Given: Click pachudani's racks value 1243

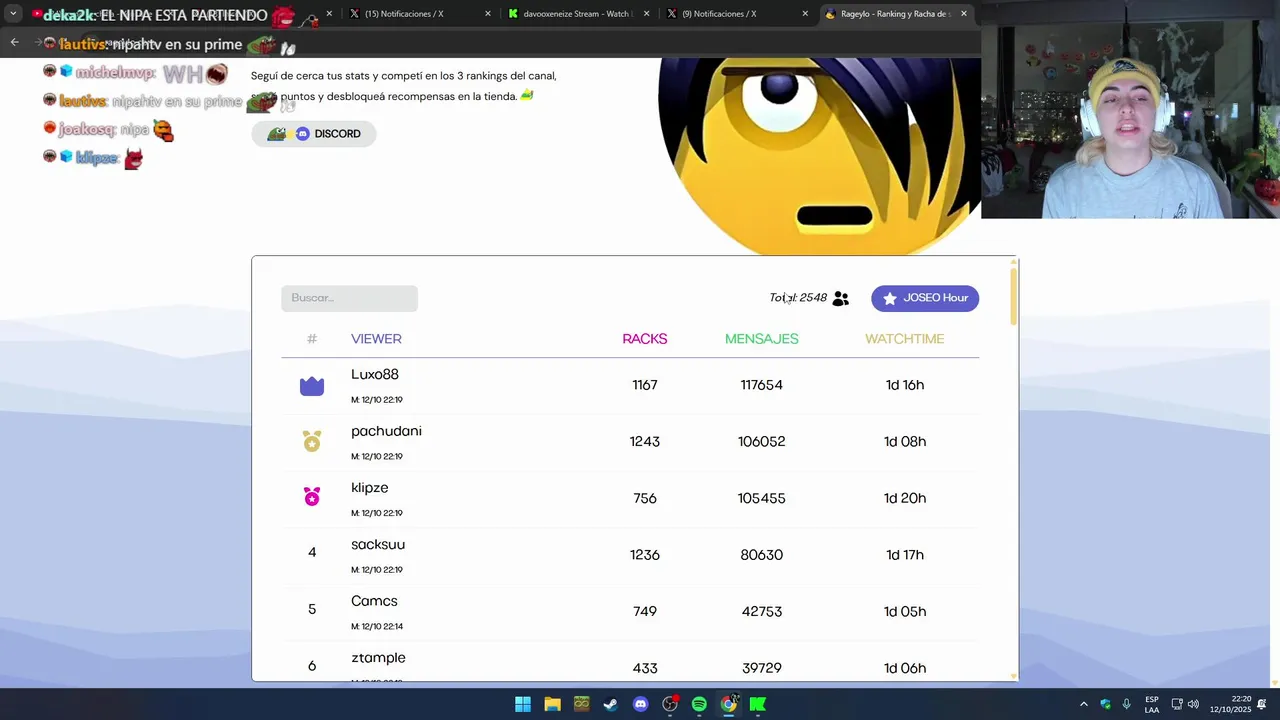Looking at the screenshot, I should click(645, 441).
